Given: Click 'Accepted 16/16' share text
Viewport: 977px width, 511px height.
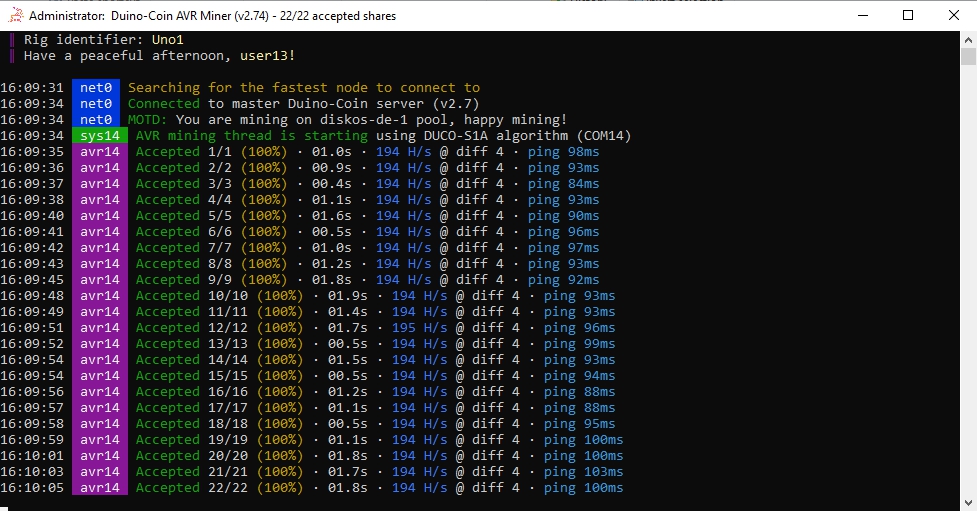Looking at the screenshot, I should [x=192, y=392].
